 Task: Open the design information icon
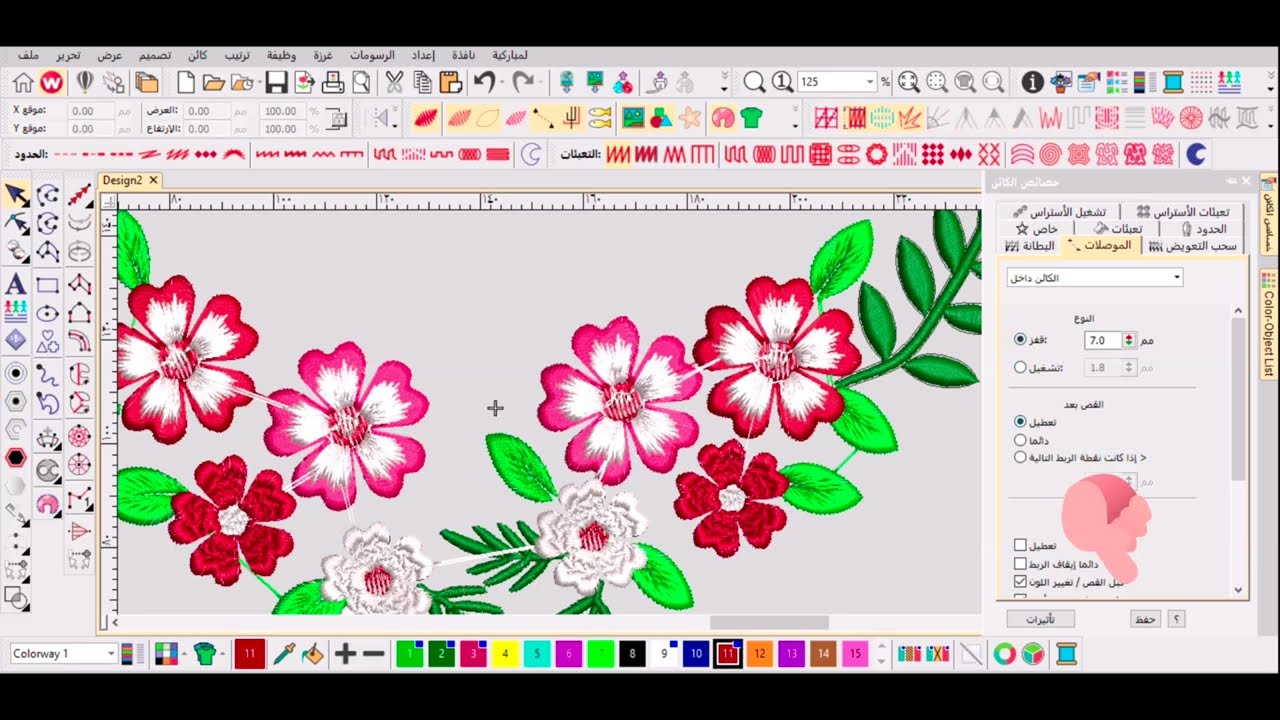tap(1033, 82)
